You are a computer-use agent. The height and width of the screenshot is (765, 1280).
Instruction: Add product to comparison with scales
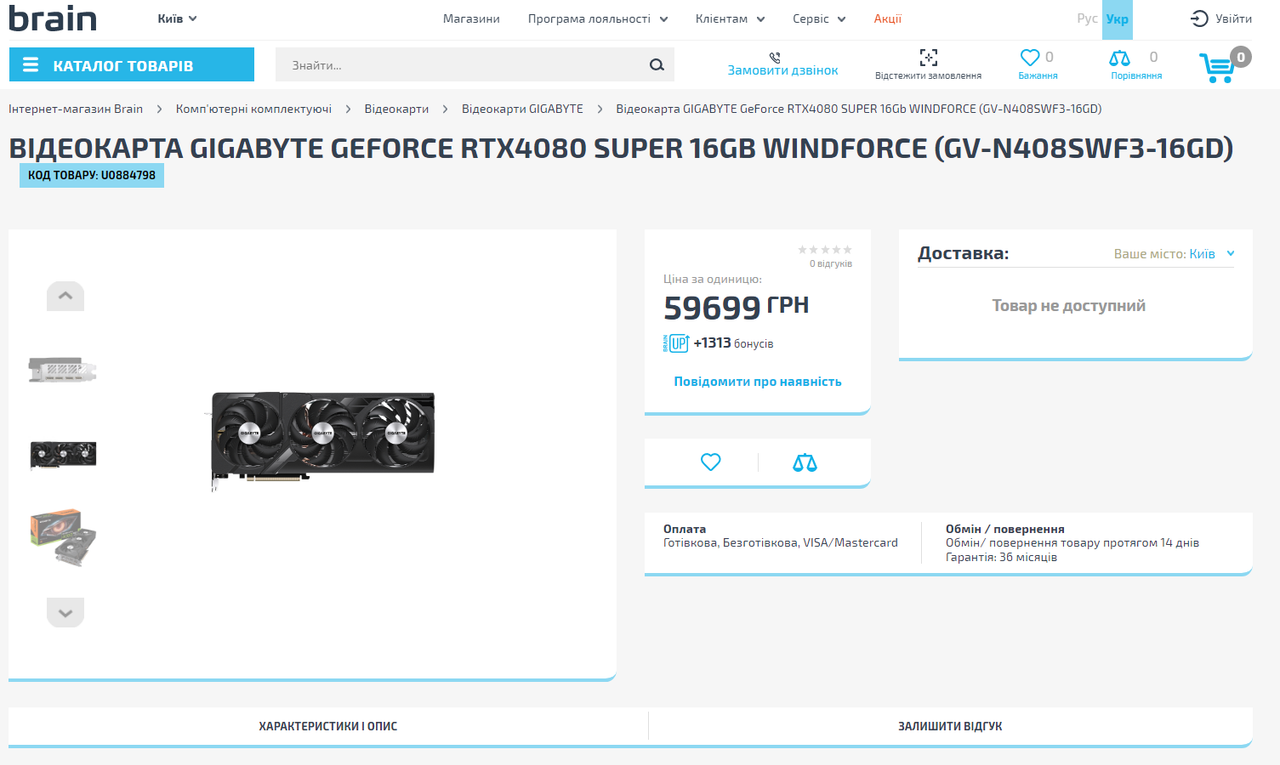coord(804,462)
